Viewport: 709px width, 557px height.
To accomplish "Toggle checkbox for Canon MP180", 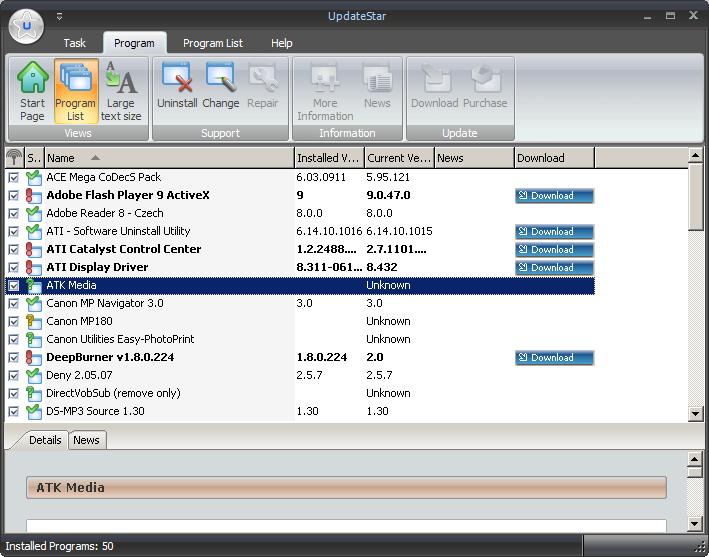I will point(14,321).
